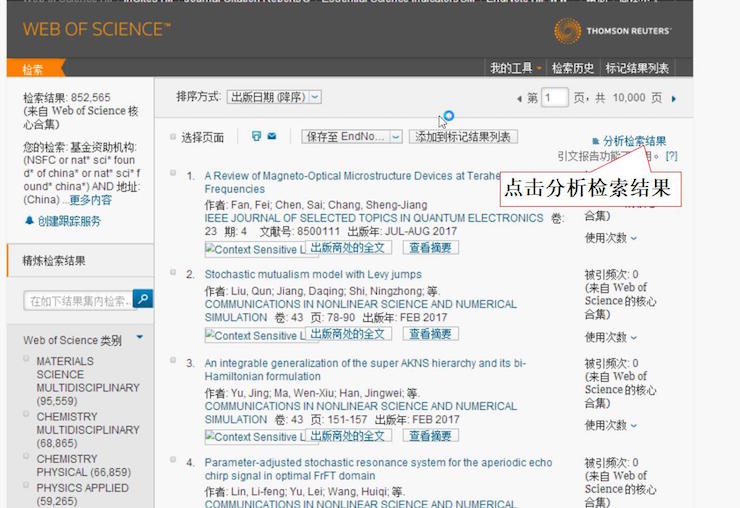Click the email envelope icon
740x508 pixels.
(x=271, y=136)
